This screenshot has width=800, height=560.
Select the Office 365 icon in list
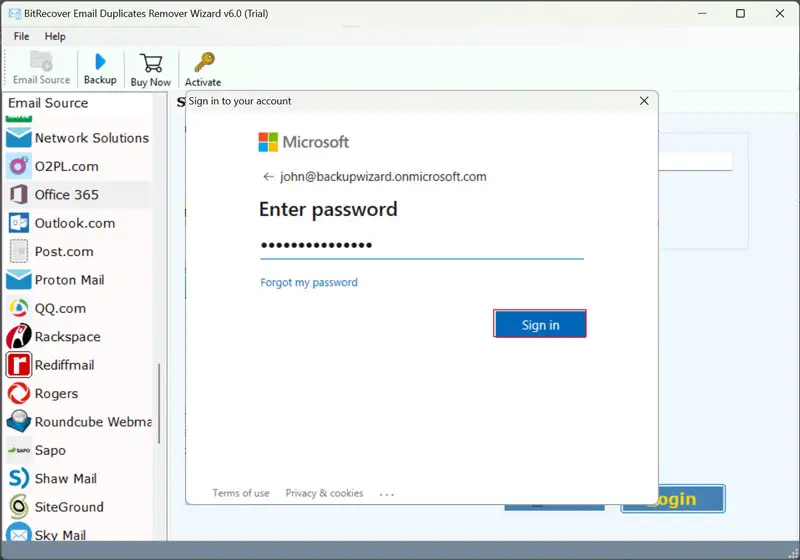[x=19, y=194]
